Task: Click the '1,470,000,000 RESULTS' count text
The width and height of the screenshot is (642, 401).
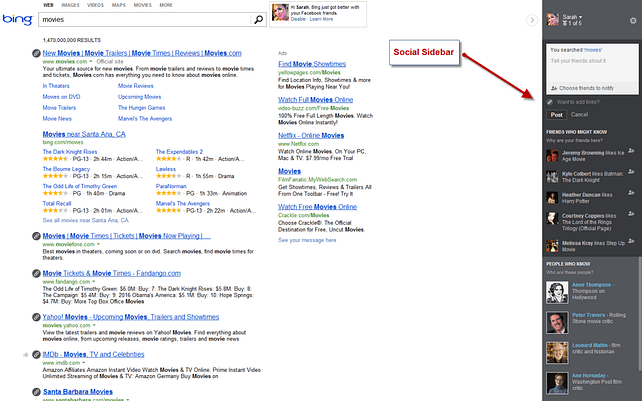Action: point(72,40)
